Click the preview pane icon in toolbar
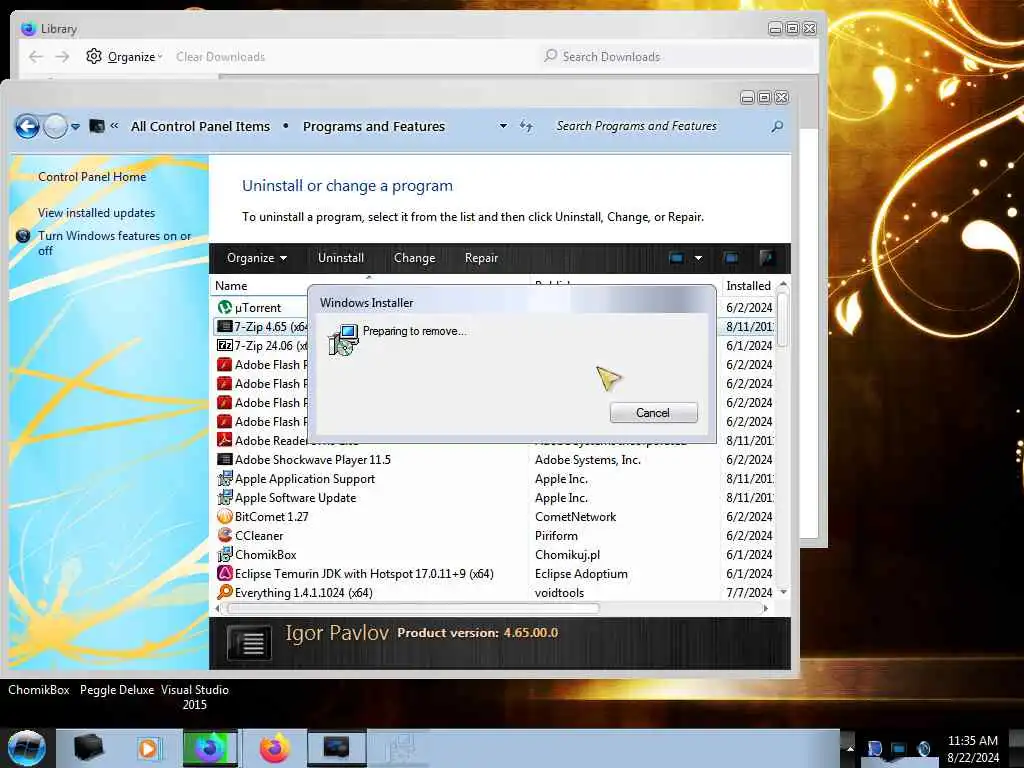 point(731,258)
